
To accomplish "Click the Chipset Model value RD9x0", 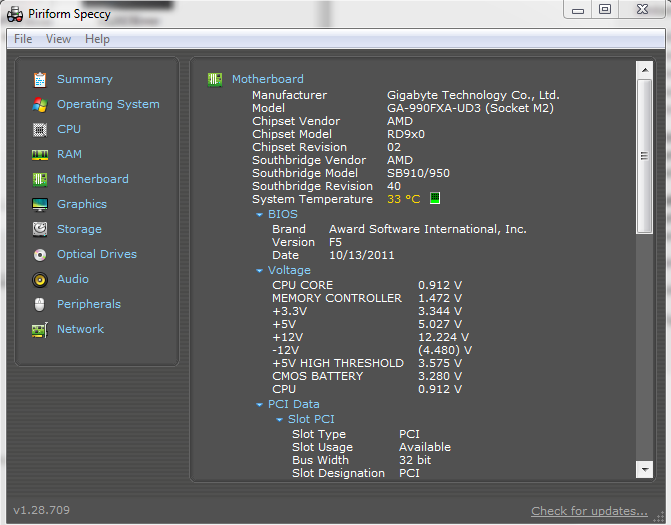I will [406, 134].
